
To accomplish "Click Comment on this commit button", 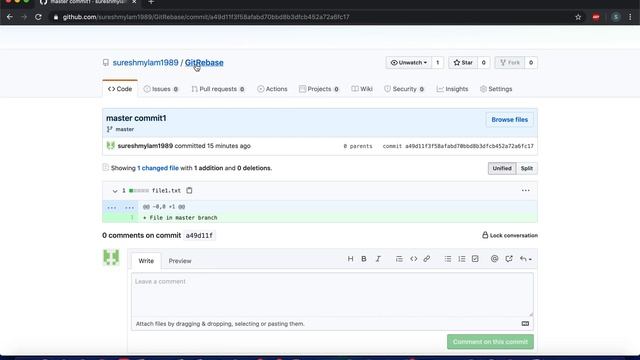I will pos(490,342).
